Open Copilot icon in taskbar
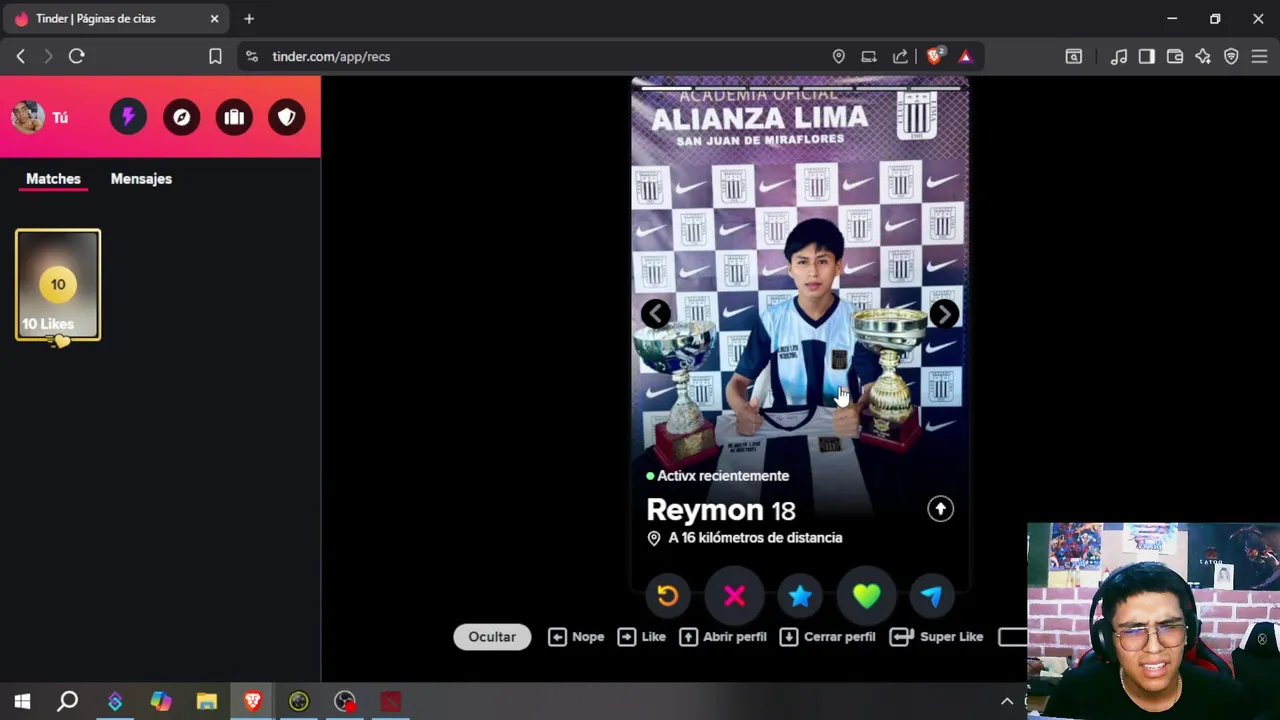The width and height of the screenshot is (1280, 720). tap(161, 702)
